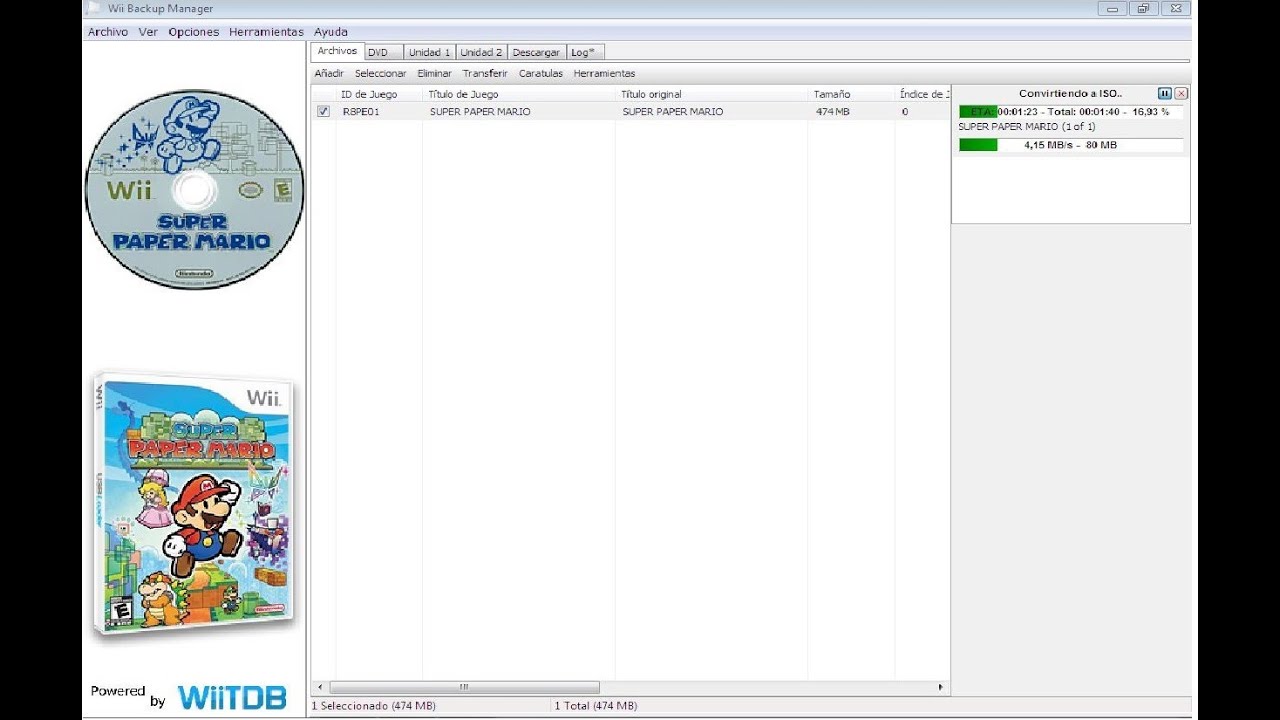The height and width of the screenshot is (720, 1280).
Task: Switch to the Unidad 1 tab
Action: (429, 52)
